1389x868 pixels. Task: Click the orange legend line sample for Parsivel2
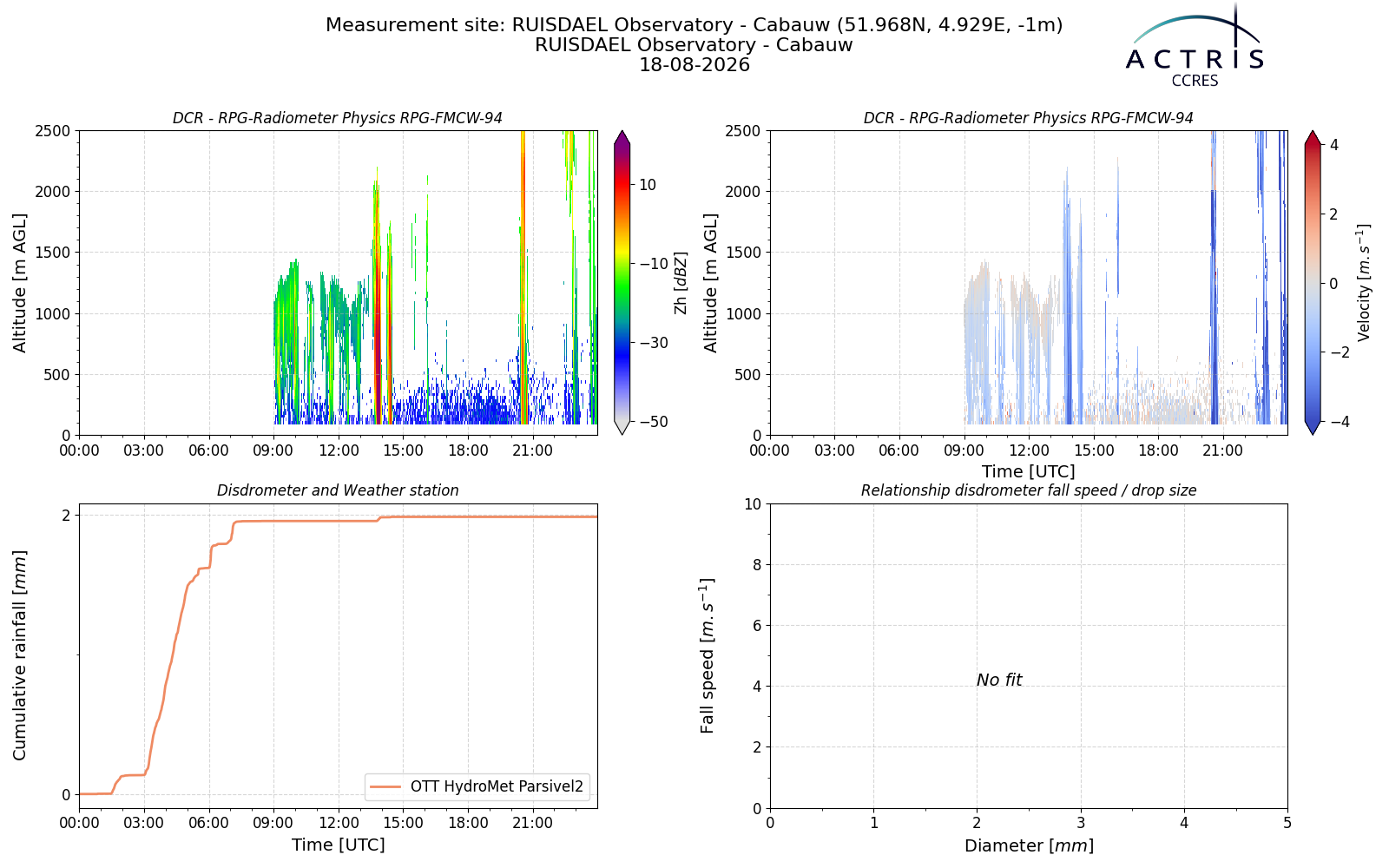point(385,787)
